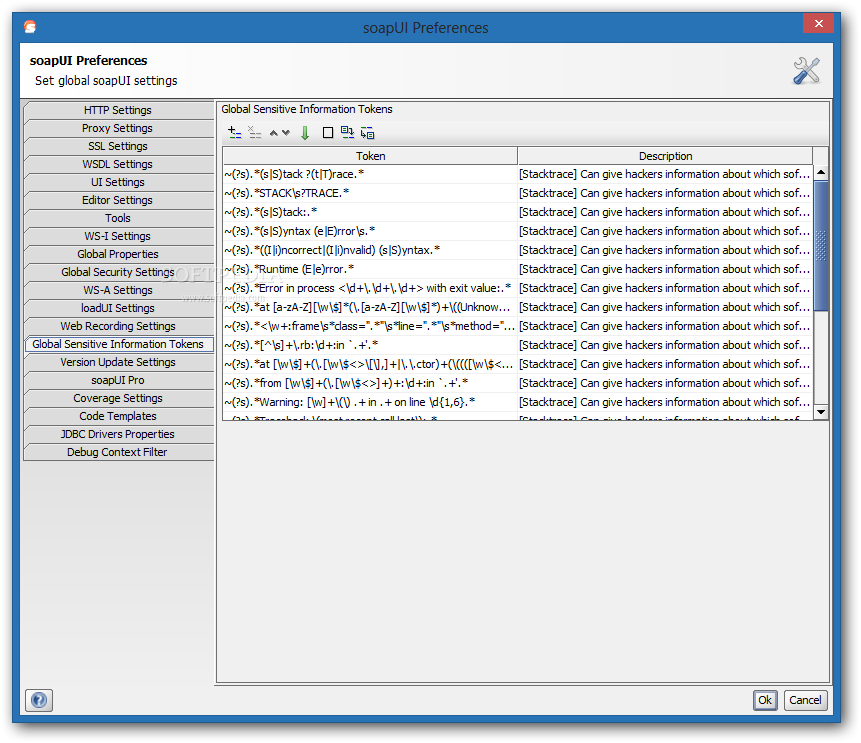Open Global Security Settings tab

pyautogui.click(x=118, y=272)
